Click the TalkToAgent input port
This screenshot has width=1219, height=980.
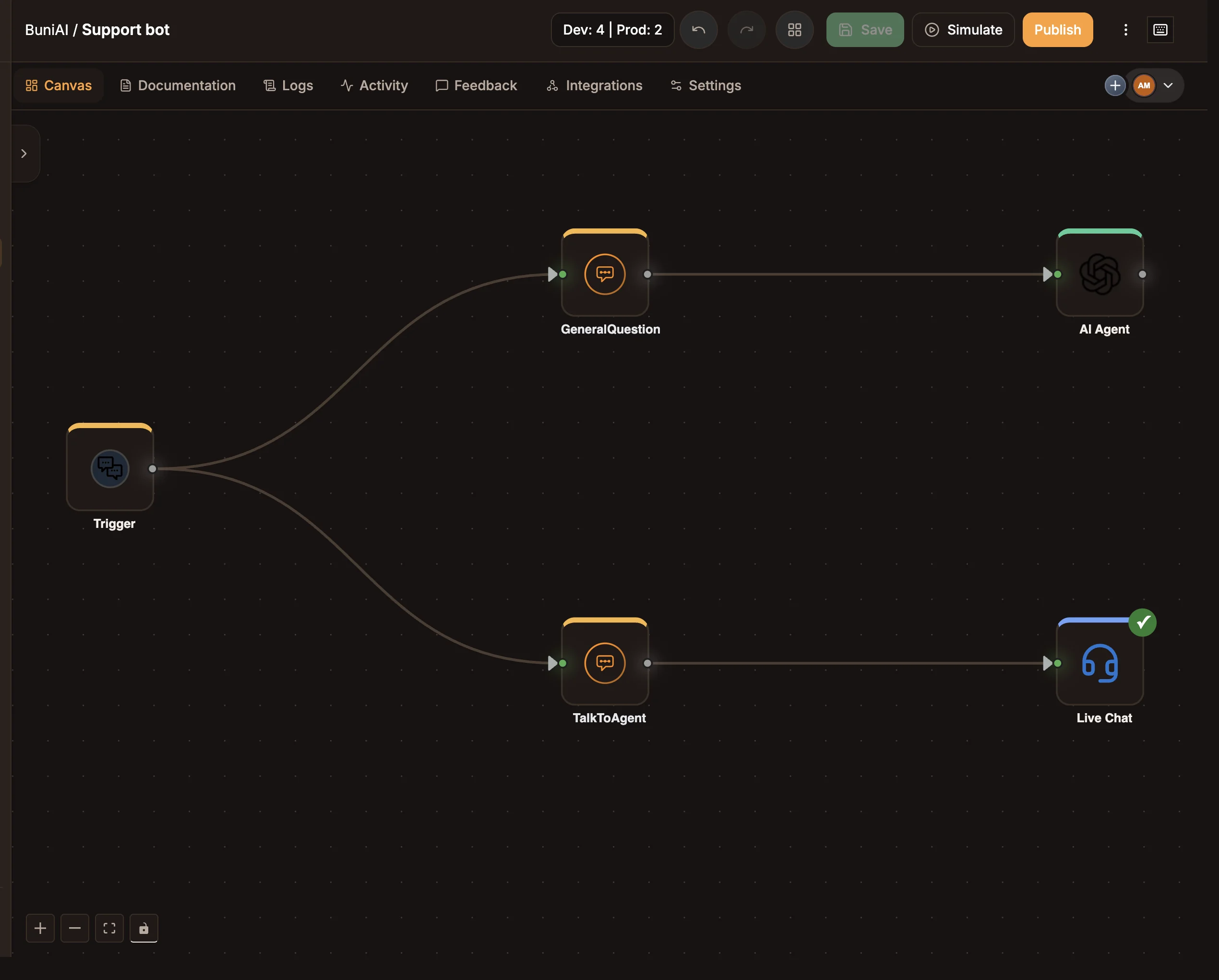coord(562,663)
